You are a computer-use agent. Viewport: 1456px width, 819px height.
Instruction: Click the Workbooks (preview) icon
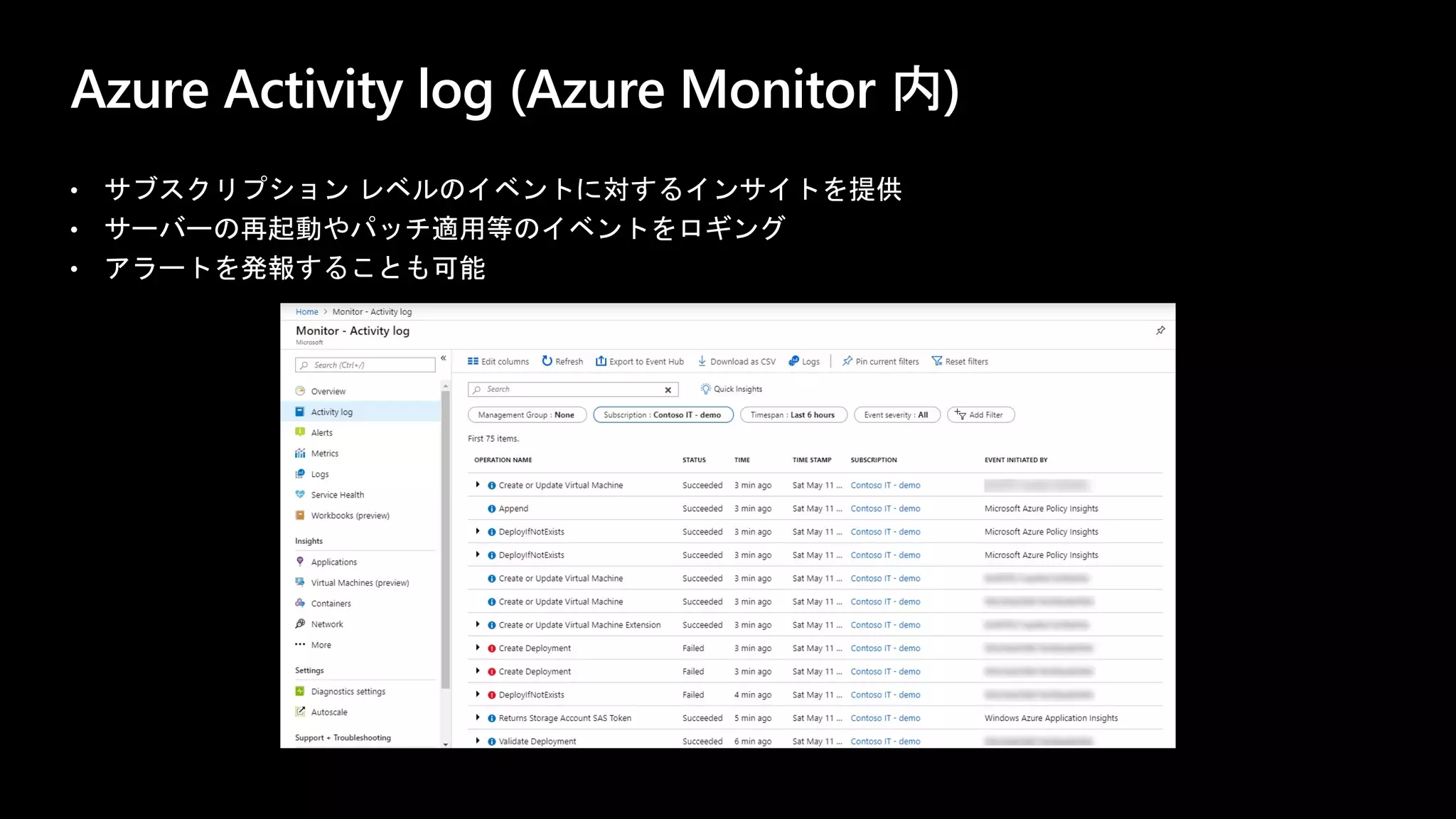(300, 515)
